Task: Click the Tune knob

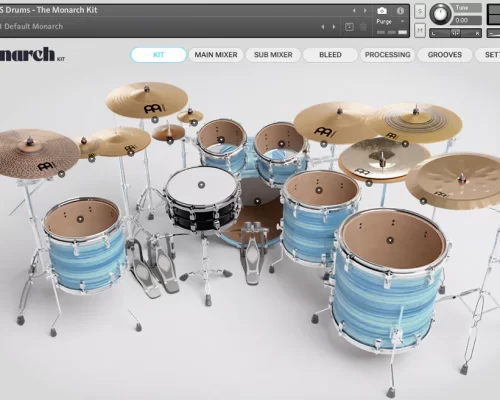Action: (440, 14)
